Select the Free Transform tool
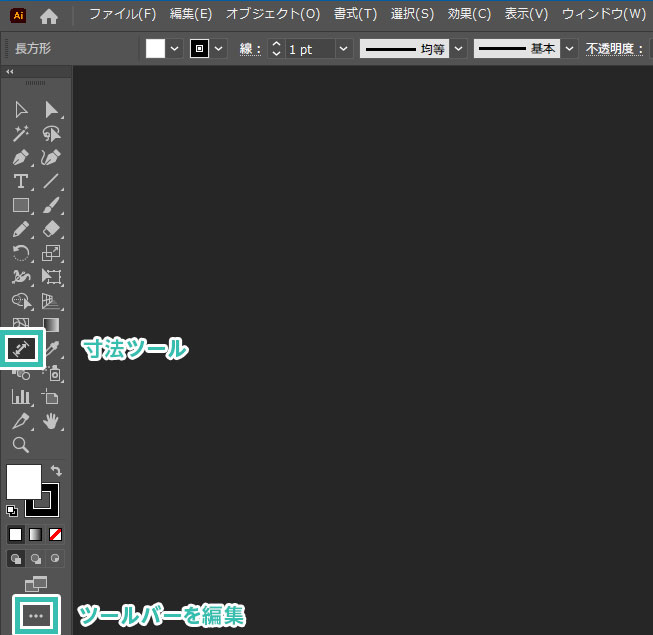 point(51,276)
